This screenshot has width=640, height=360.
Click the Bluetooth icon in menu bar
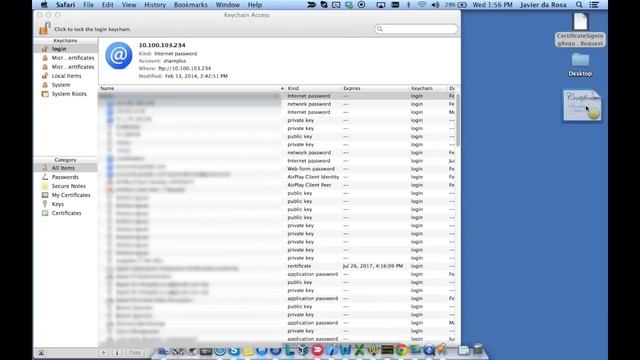pos(409,5)
